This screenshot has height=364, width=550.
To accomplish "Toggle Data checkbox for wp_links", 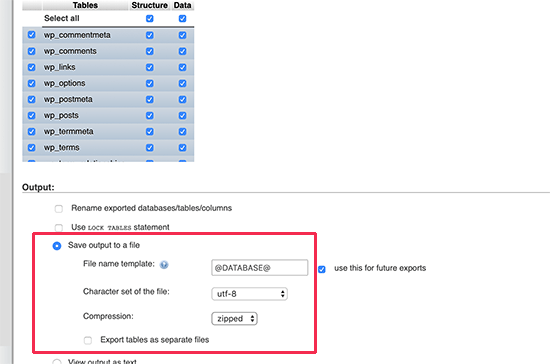I will click(182, 67).
